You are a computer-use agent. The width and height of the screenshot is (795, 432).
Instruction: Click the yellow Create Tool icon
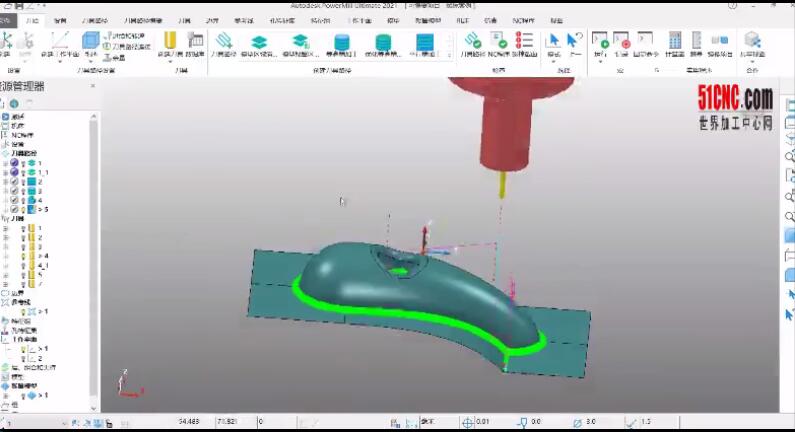170,41
